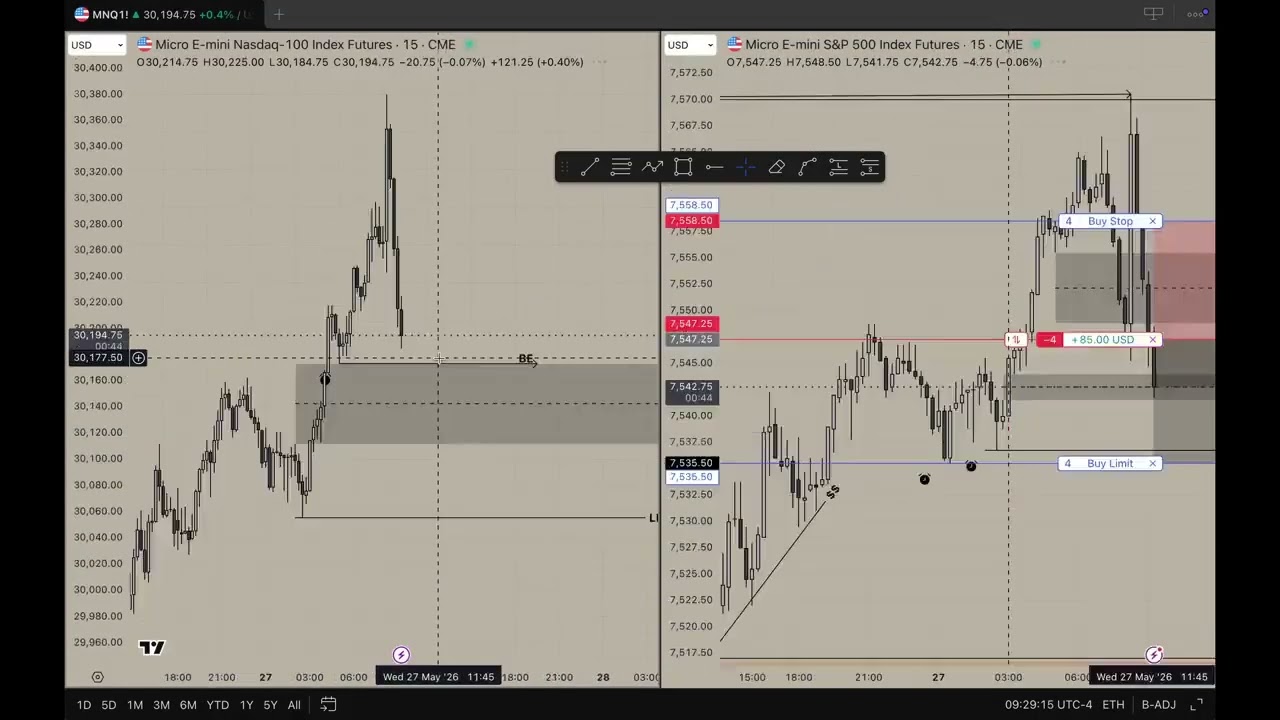Select the eraser tool
Viewport: 1280px width, 720px height.
[x=777, y=167]
